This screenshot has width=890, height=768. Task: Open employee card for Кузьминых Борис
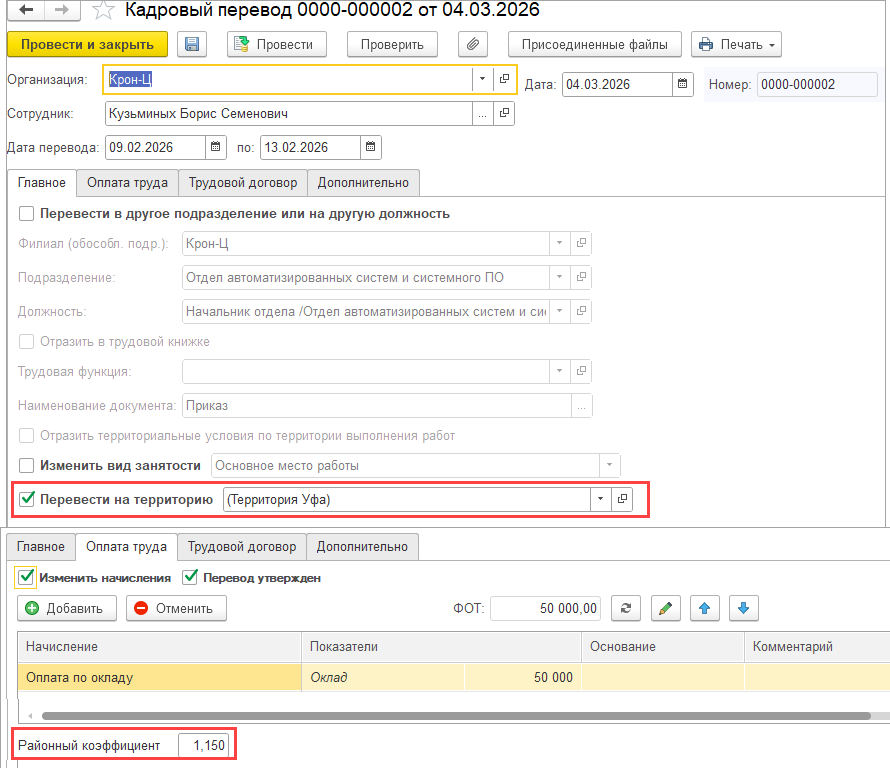point(505,114)
